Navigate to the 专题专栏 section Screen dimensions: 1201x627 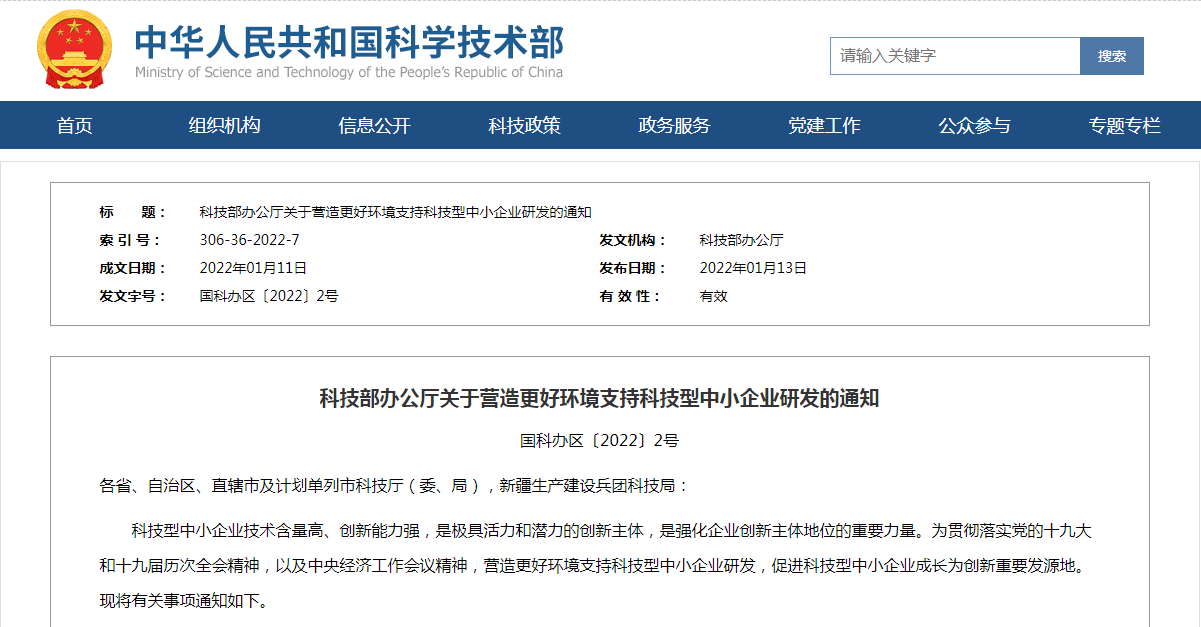(x=1125, y=126)
